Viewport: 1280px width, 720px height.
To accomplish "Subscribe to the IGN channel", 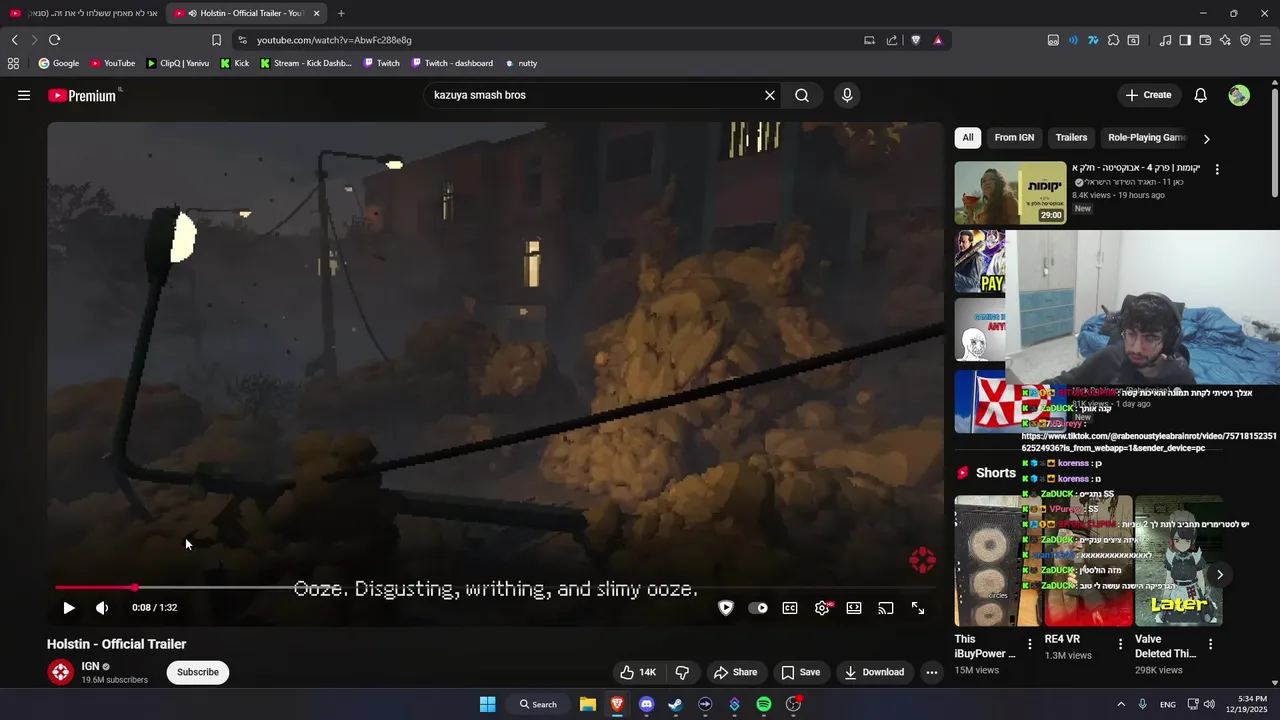I will pos(198,672).
